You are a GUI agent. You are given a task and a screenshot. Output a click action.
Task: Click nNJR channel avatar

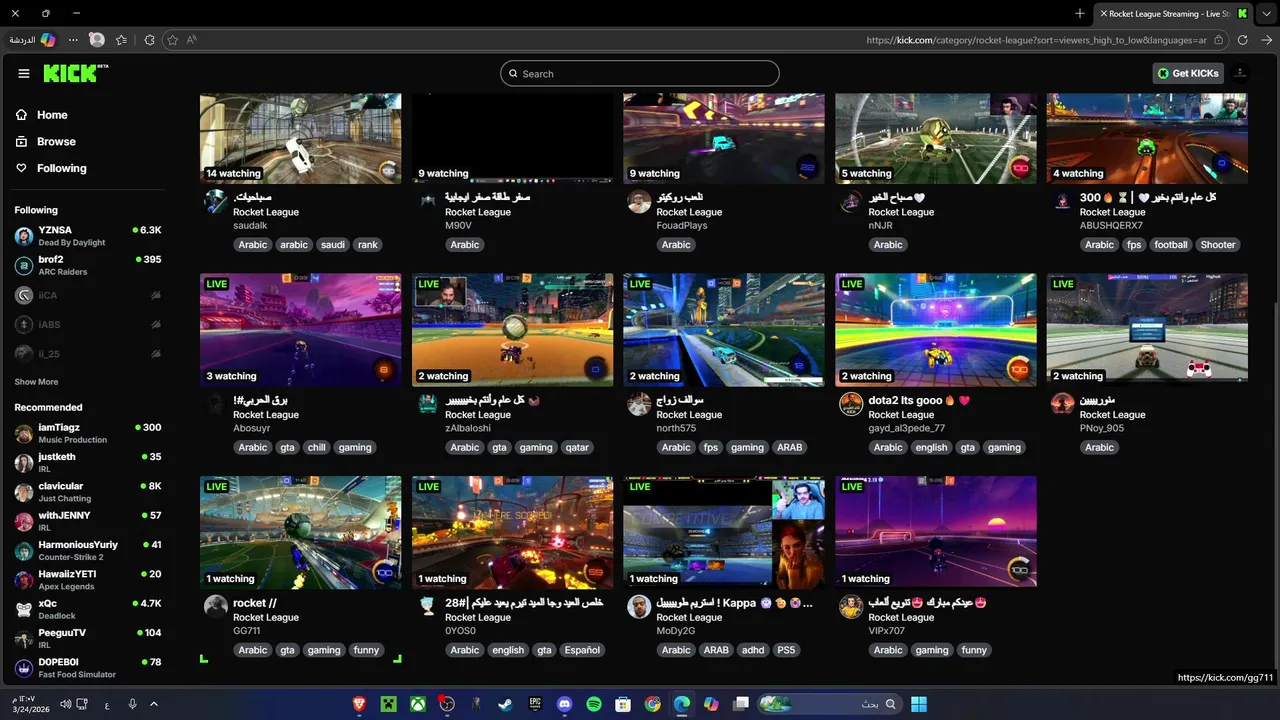pos(851,202)
